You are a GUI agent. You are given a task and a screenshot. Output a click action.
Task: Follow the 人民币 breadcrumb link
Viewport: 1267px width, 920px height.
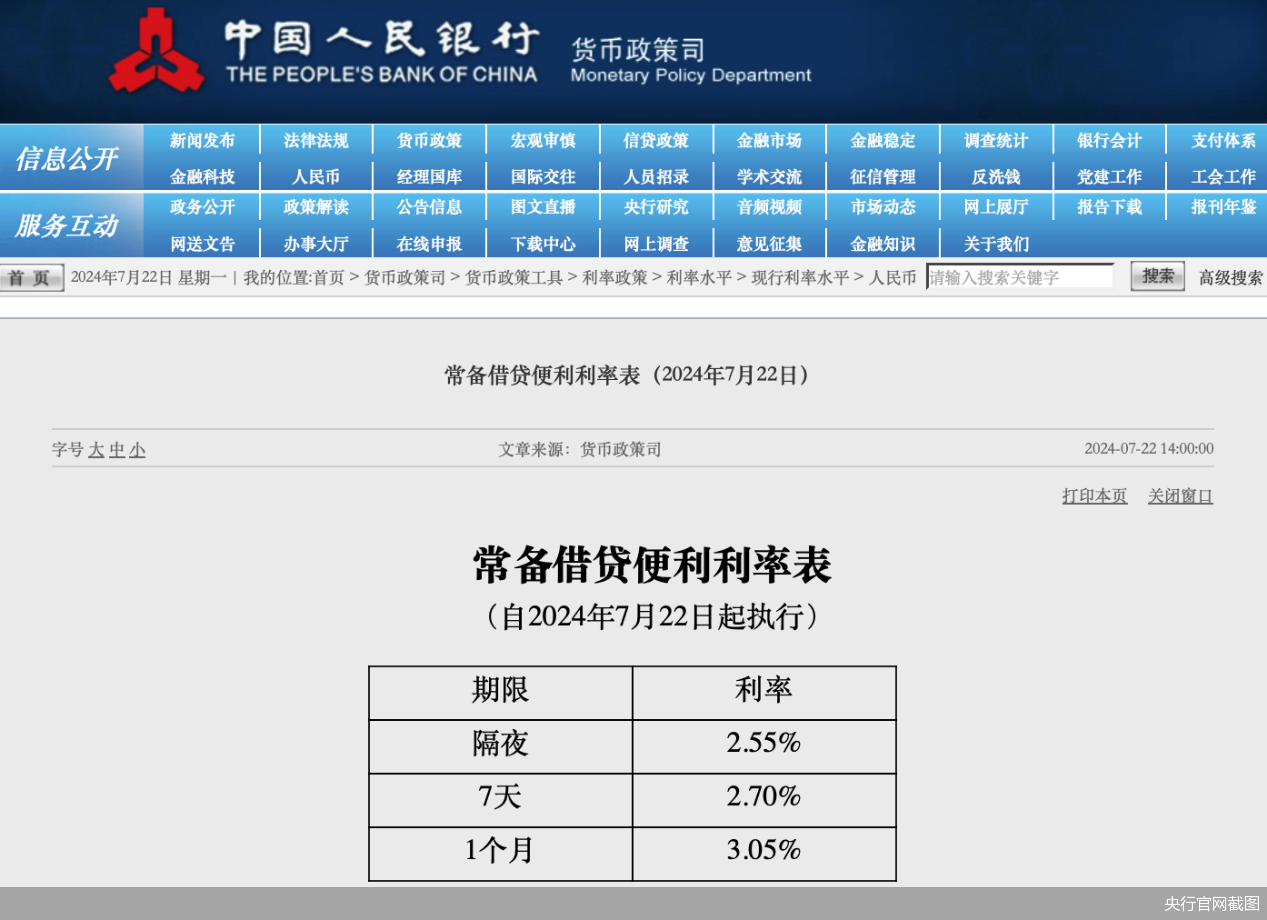(x=892, y=278)
